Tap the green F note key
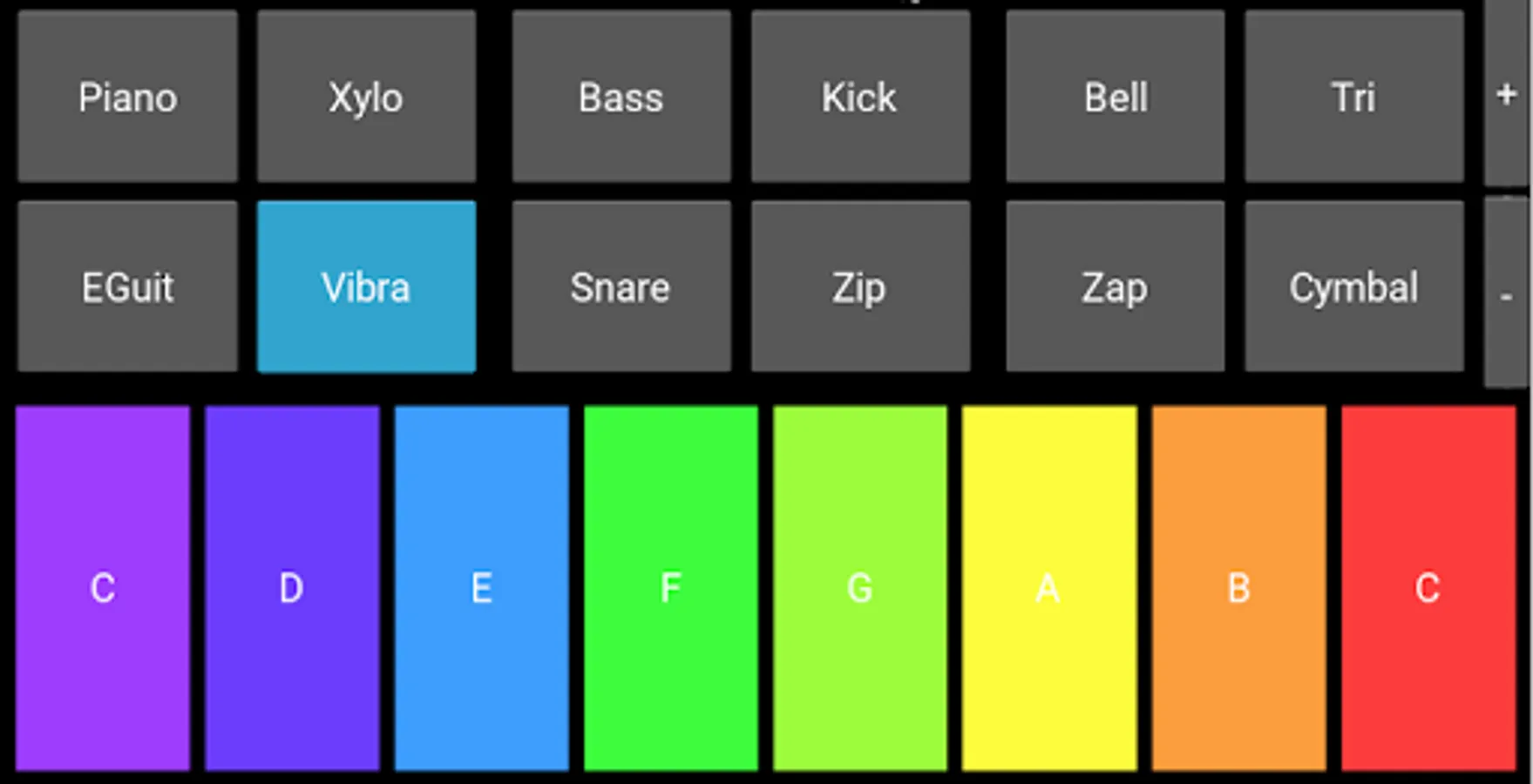 point(669,588)
